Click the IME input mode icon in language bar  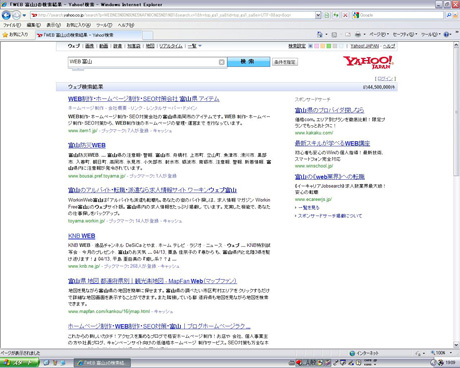[x=306, y=362]
